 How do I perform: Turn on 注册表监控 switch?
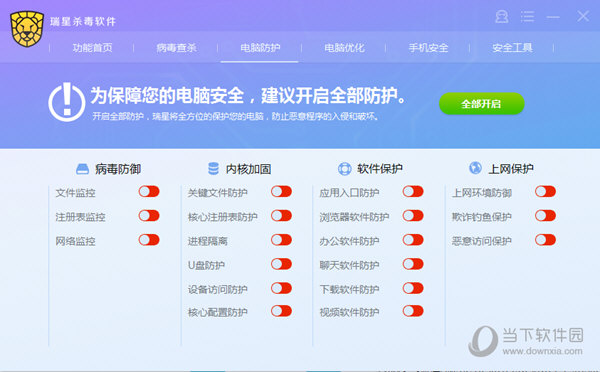[149, 215]
